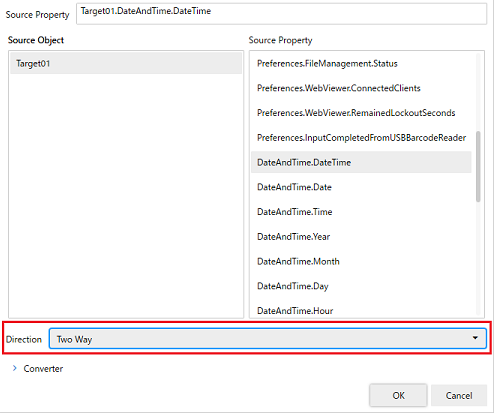Click the Two Way direction combo box
This screenshot has height=413, width=494.
pyautogui.click(x=268, y=339)
